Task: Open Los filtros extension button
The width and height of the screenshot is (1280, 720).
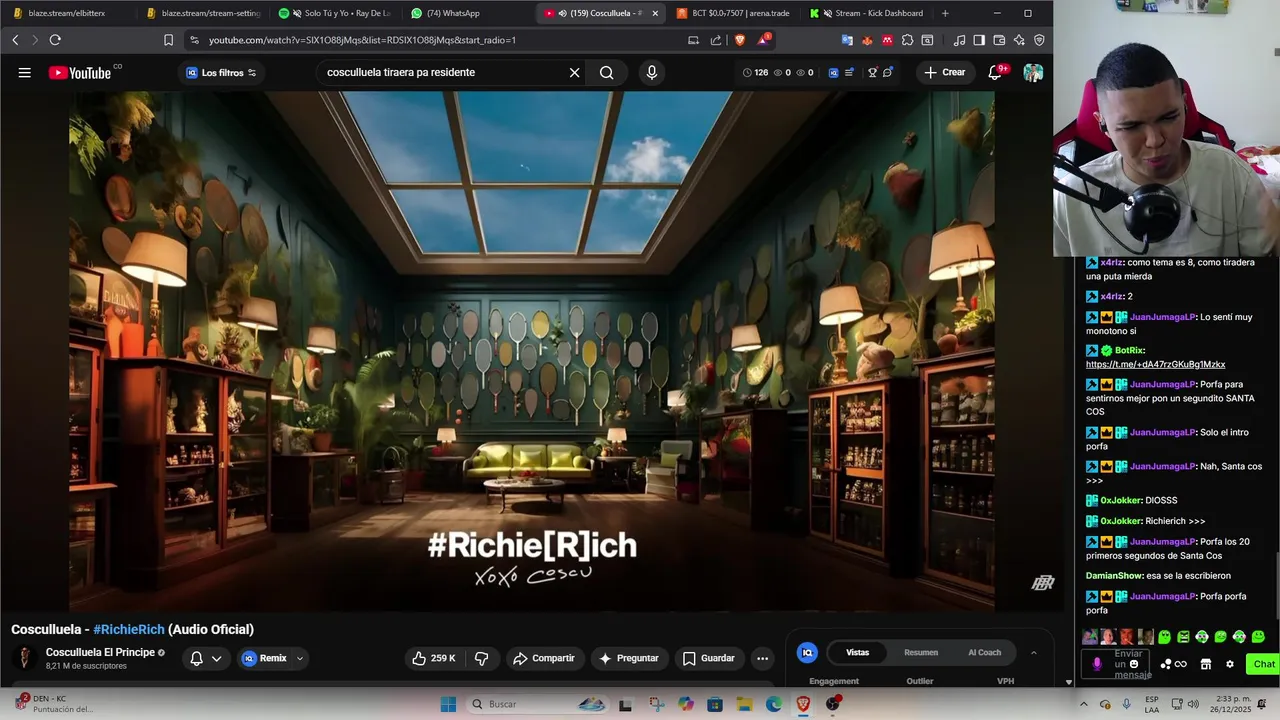Action: tap(221, 72)
